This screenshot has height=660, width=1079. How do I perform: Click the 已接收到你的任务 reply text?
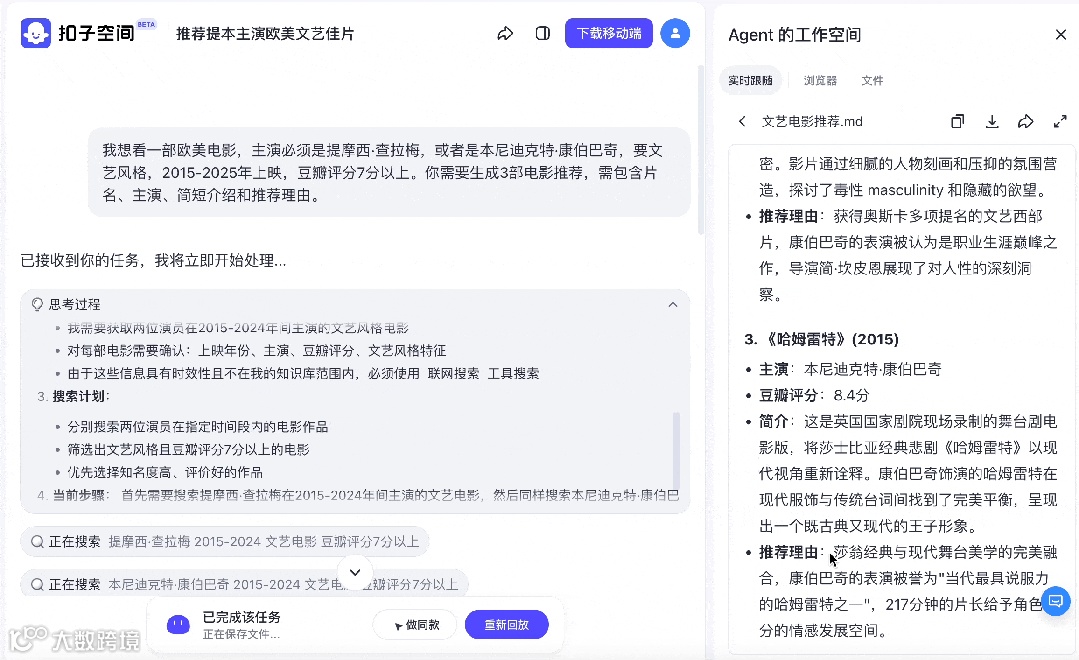[x=153, y=260]
